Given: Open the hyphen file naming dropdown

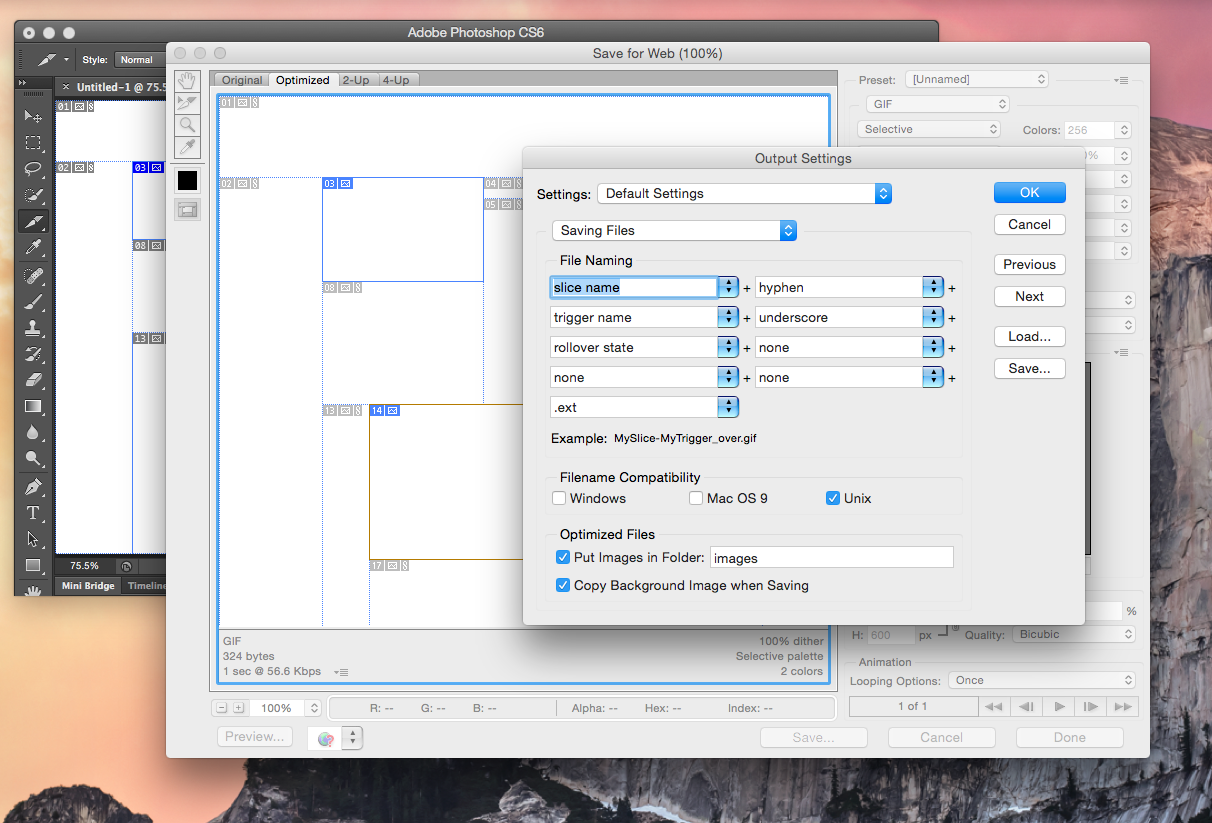Looking at the screenshot, I should pos(933,287).
